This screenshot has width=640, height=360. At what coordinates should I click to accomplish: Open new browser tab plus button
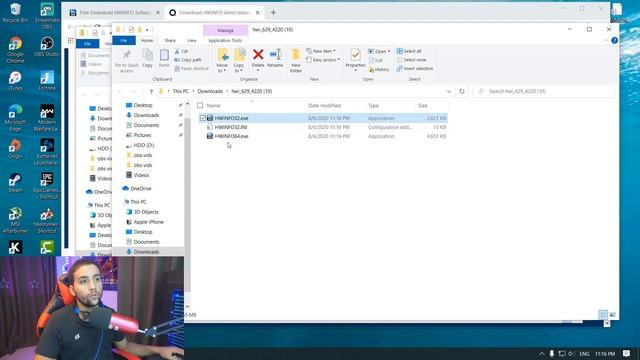273,13
